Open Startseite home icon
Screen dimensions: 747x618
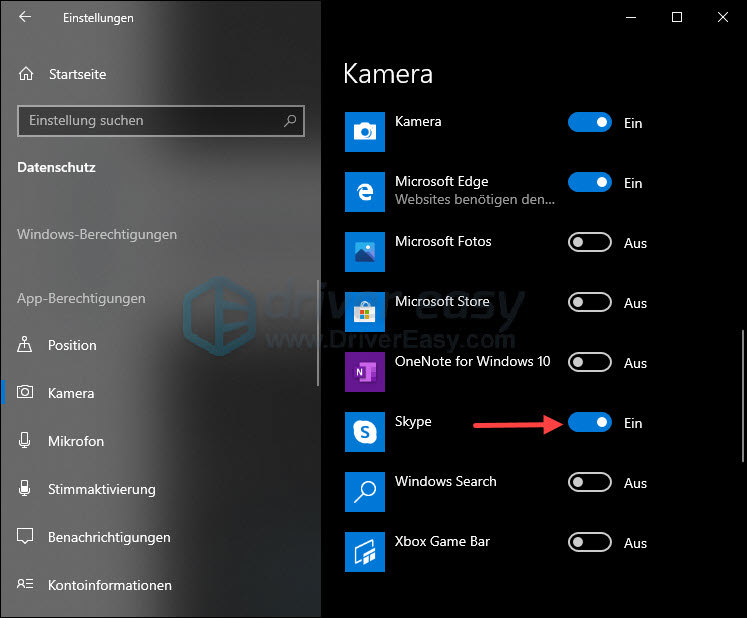[x=26, y=74]
